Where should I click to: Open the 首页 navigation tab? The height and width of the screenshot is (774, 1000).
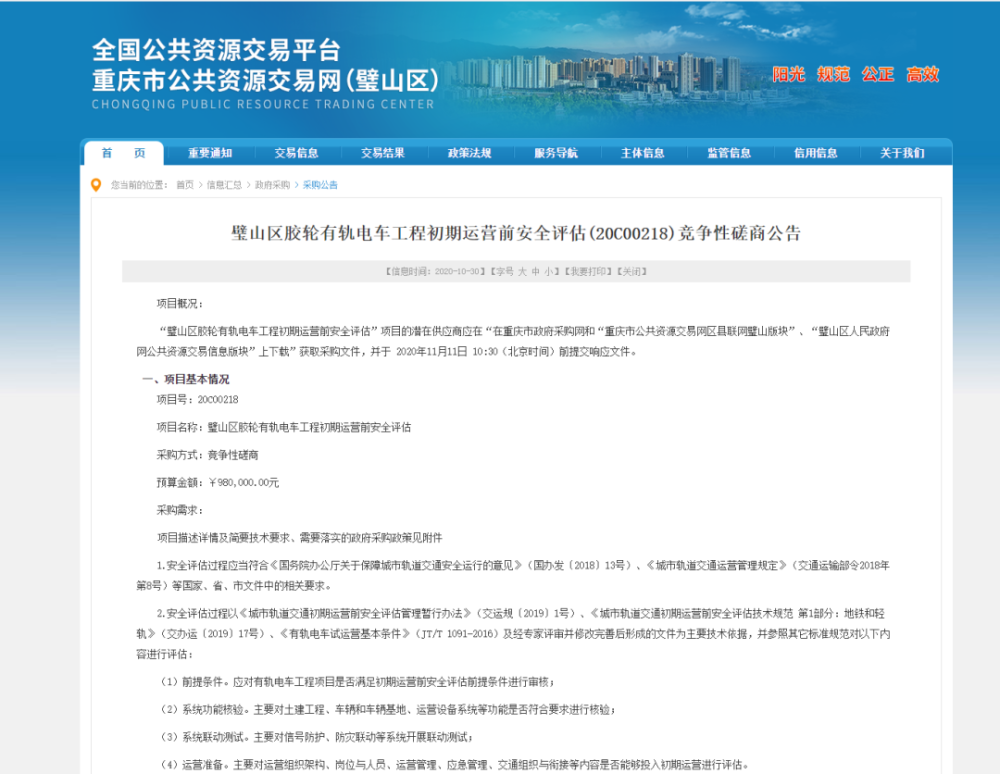click(x=124, y=153)
